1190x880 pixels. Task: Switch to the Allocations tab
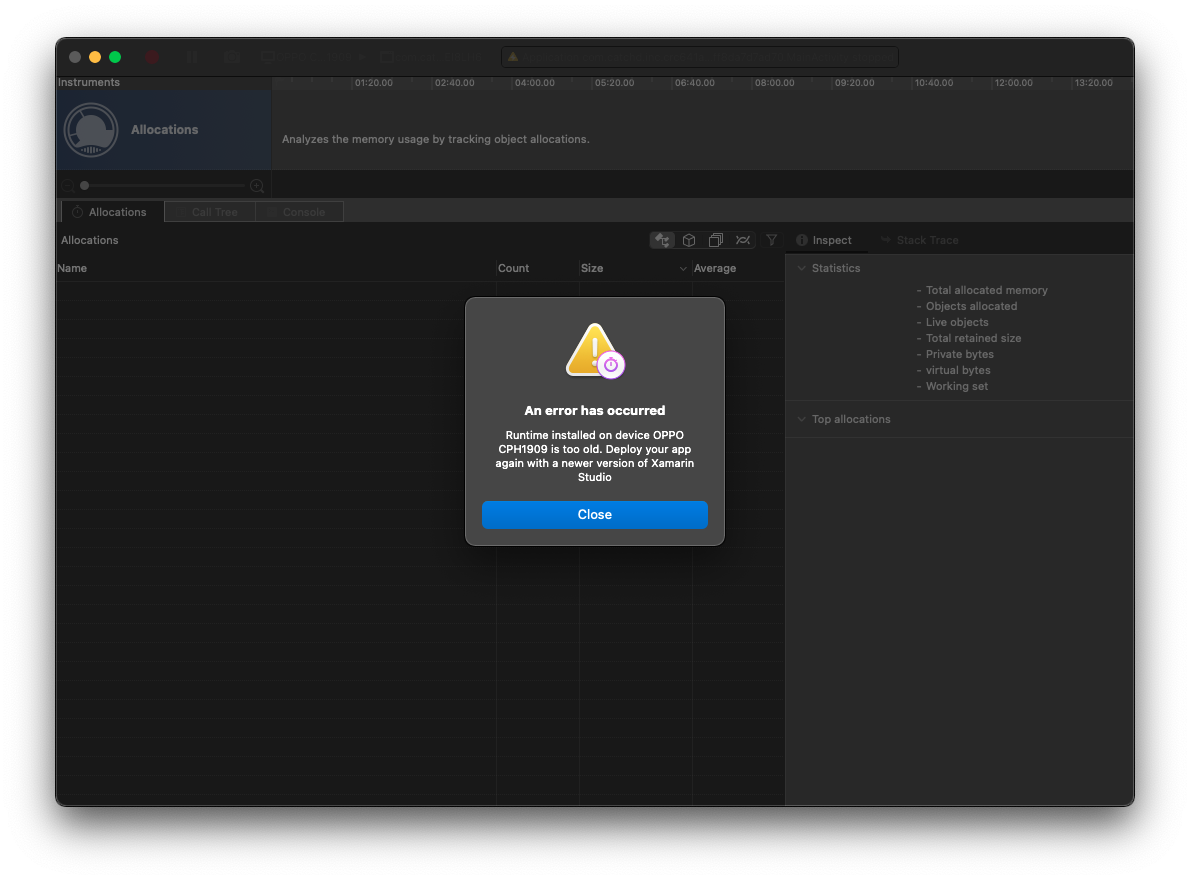pos(111,212)
